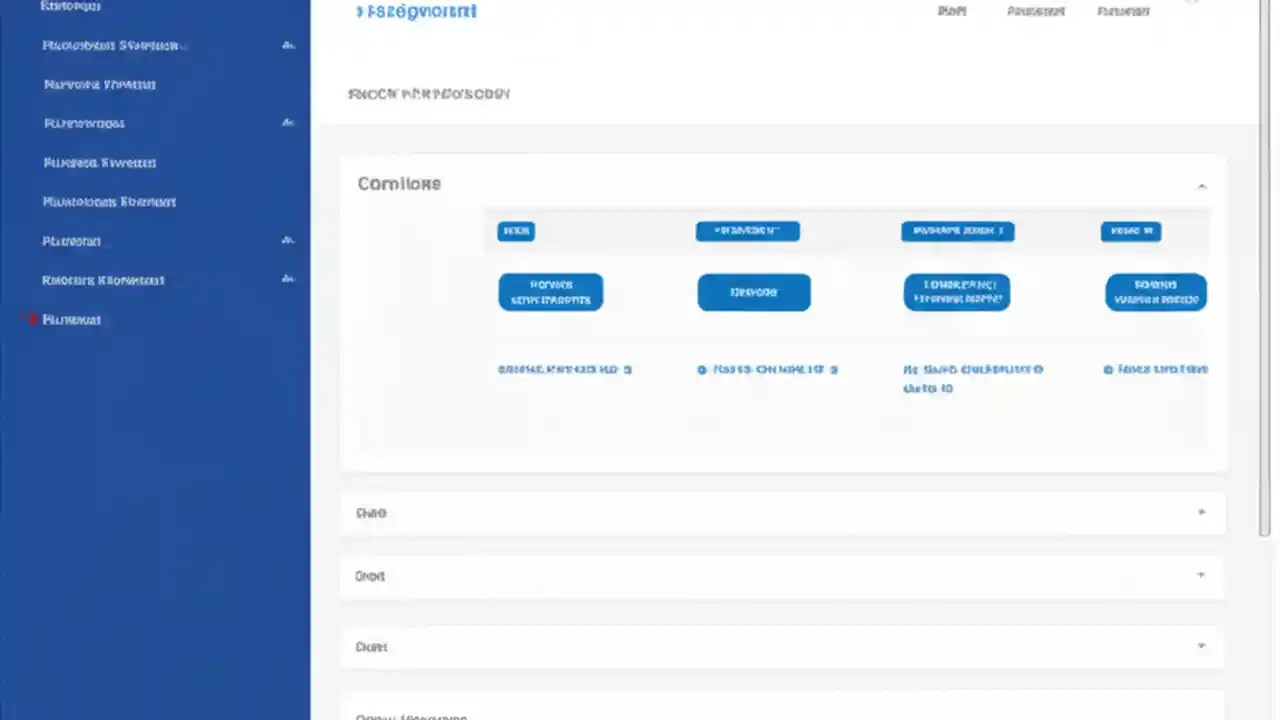Select the first menu entry in the blue sidebar
Viewport: 1280px width, 720px height.
[x=70, y=6]
